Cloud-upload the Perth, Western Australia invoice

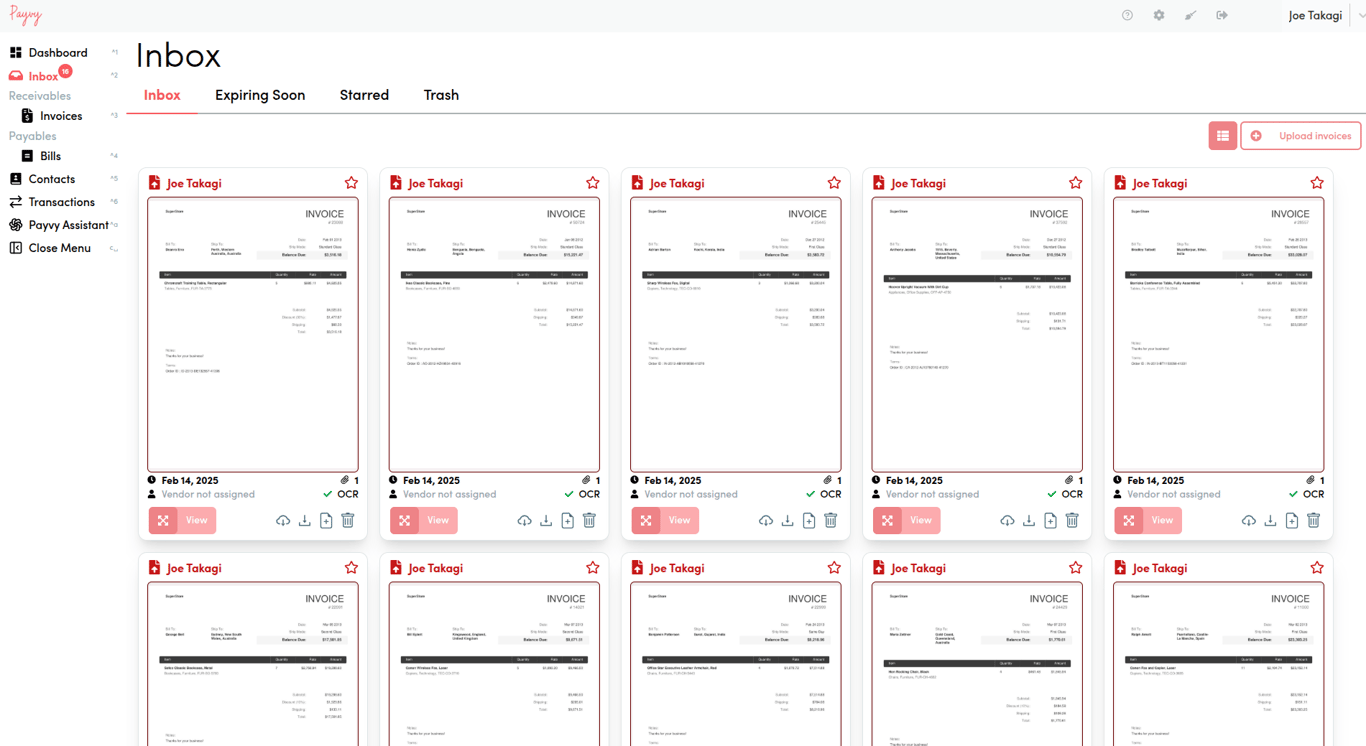click(x=283, y=521)
